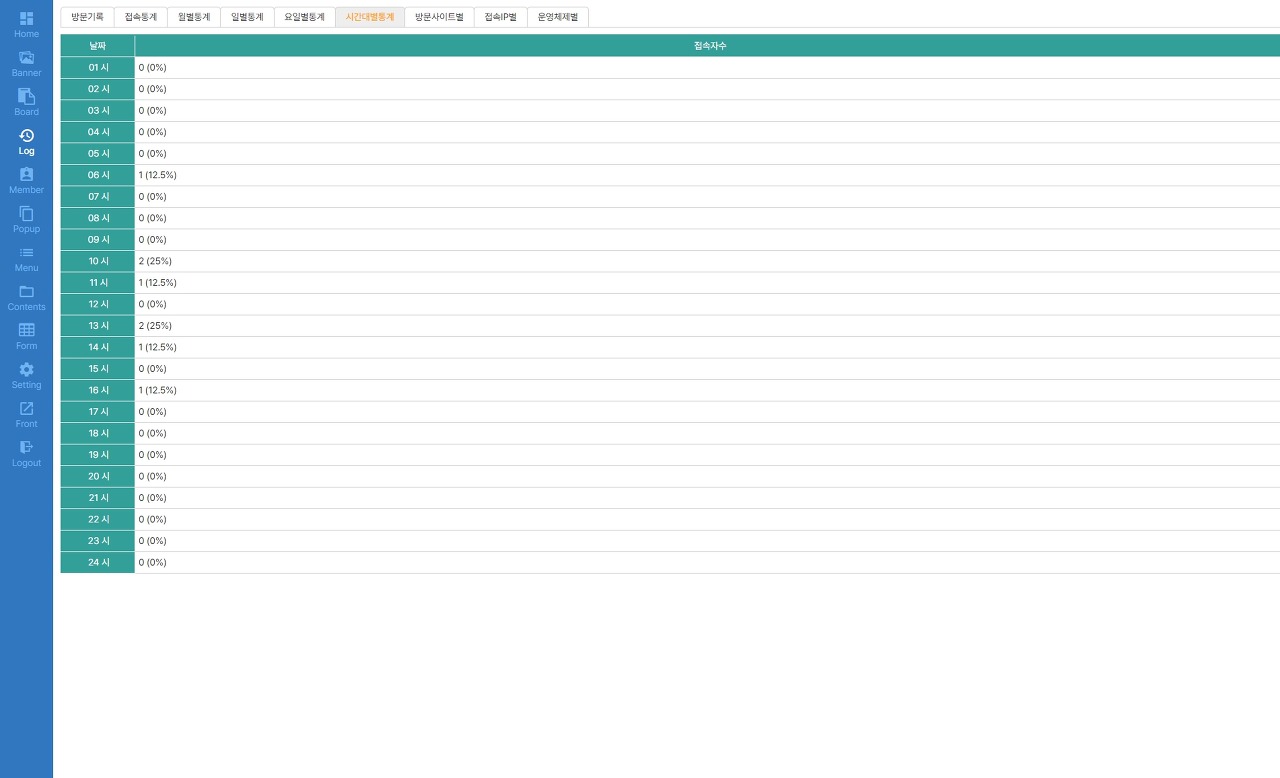
Task: Click the Logout icon in the sidebar
Action: coord(26,447)
